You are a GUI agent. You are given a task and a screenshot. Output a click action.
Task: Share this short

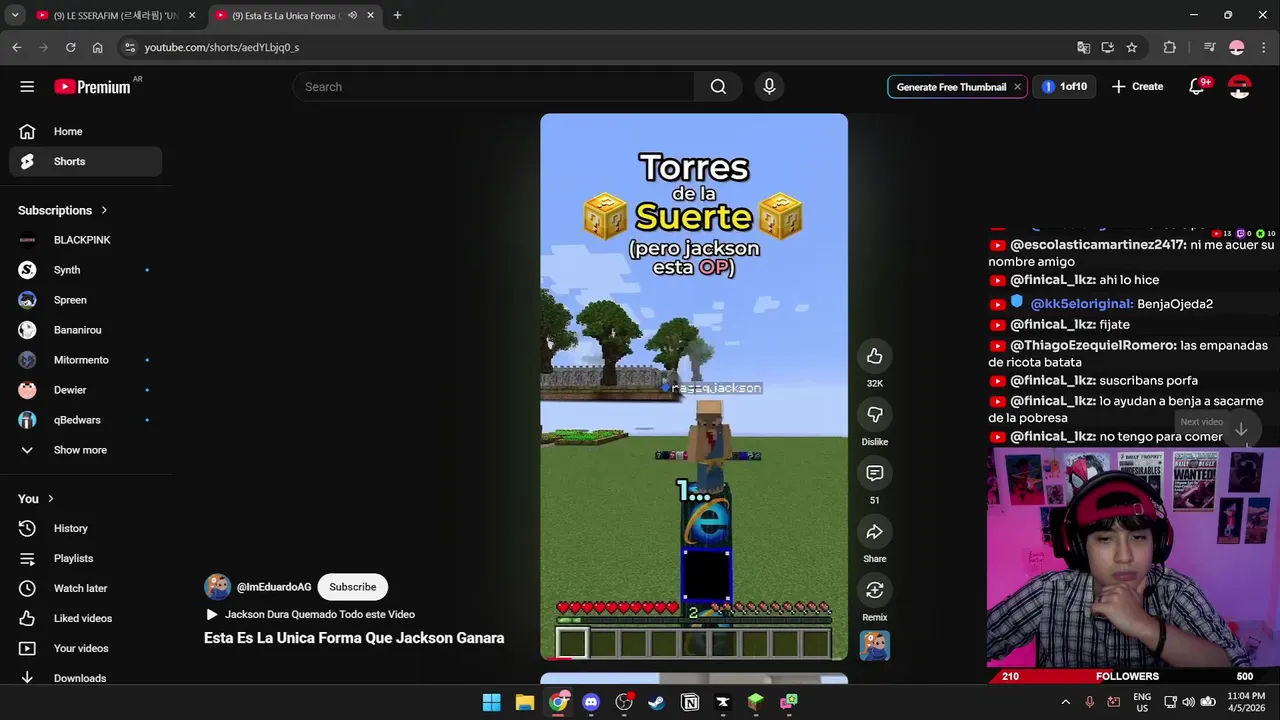point(875,532)
